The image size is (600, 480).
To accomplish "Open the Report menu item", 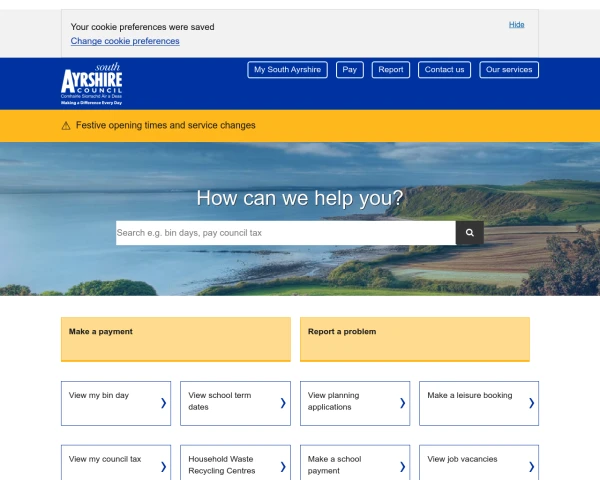I will point(391,70).
